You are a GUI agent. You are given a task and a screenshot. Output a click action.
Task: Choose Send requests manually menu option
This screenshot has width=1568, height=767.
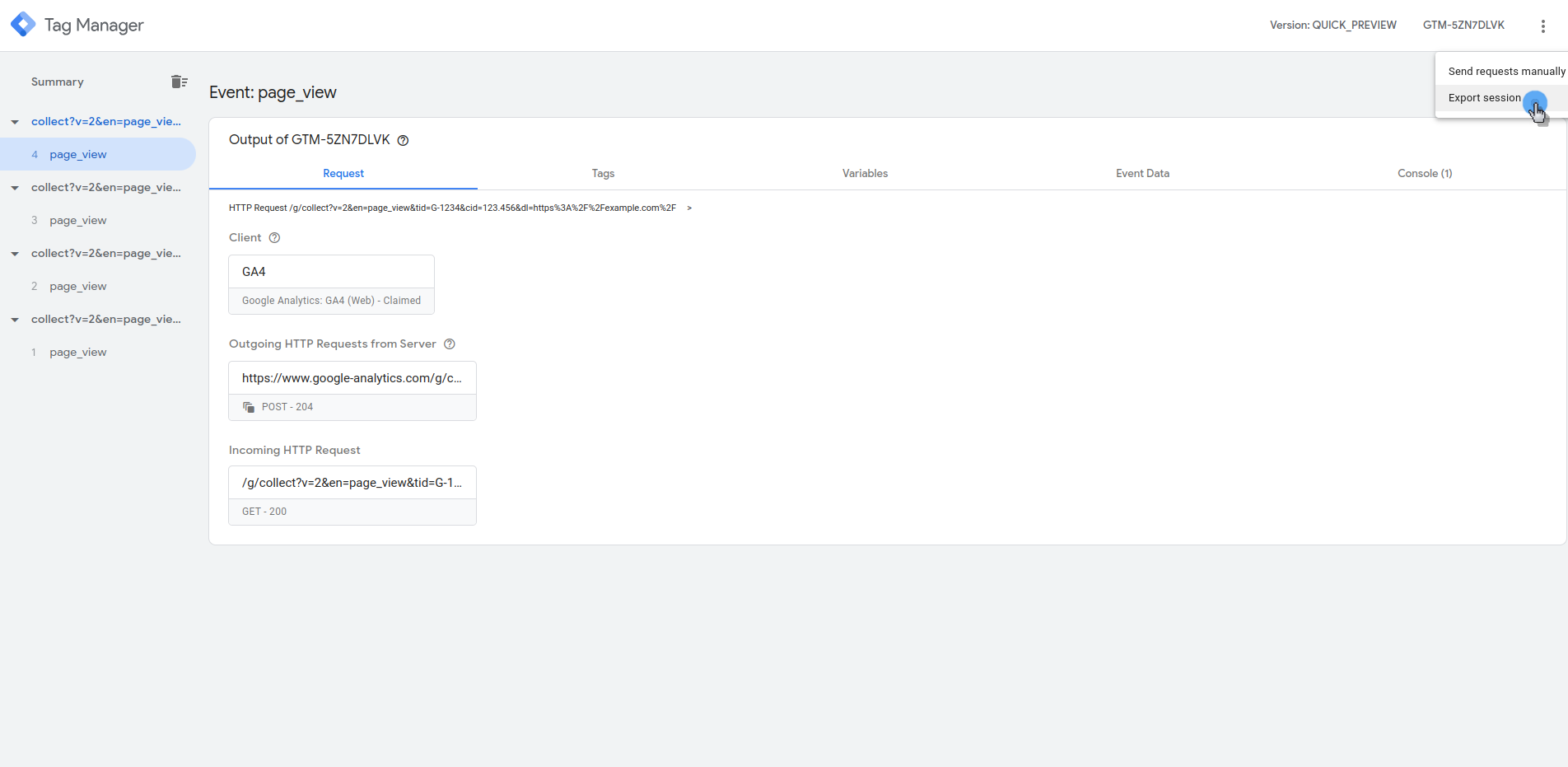tap(1505, 72)
